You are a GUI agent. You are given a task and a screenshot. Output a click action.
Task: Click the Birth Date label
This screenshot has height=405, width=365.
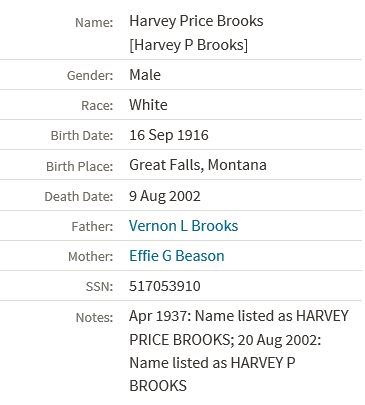tap(82, 136)
